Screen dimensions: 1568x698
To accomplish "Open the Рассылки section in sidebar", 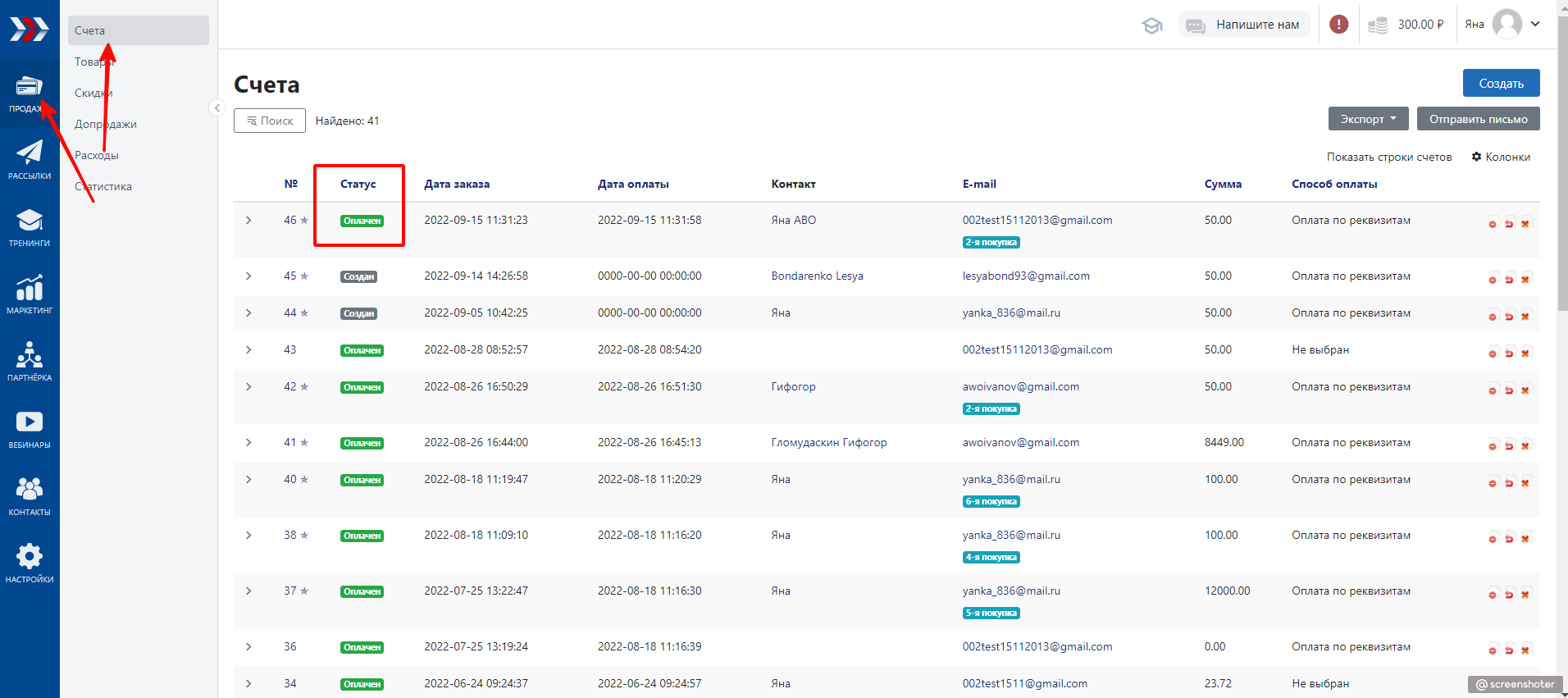I will (x=30, y=160).
